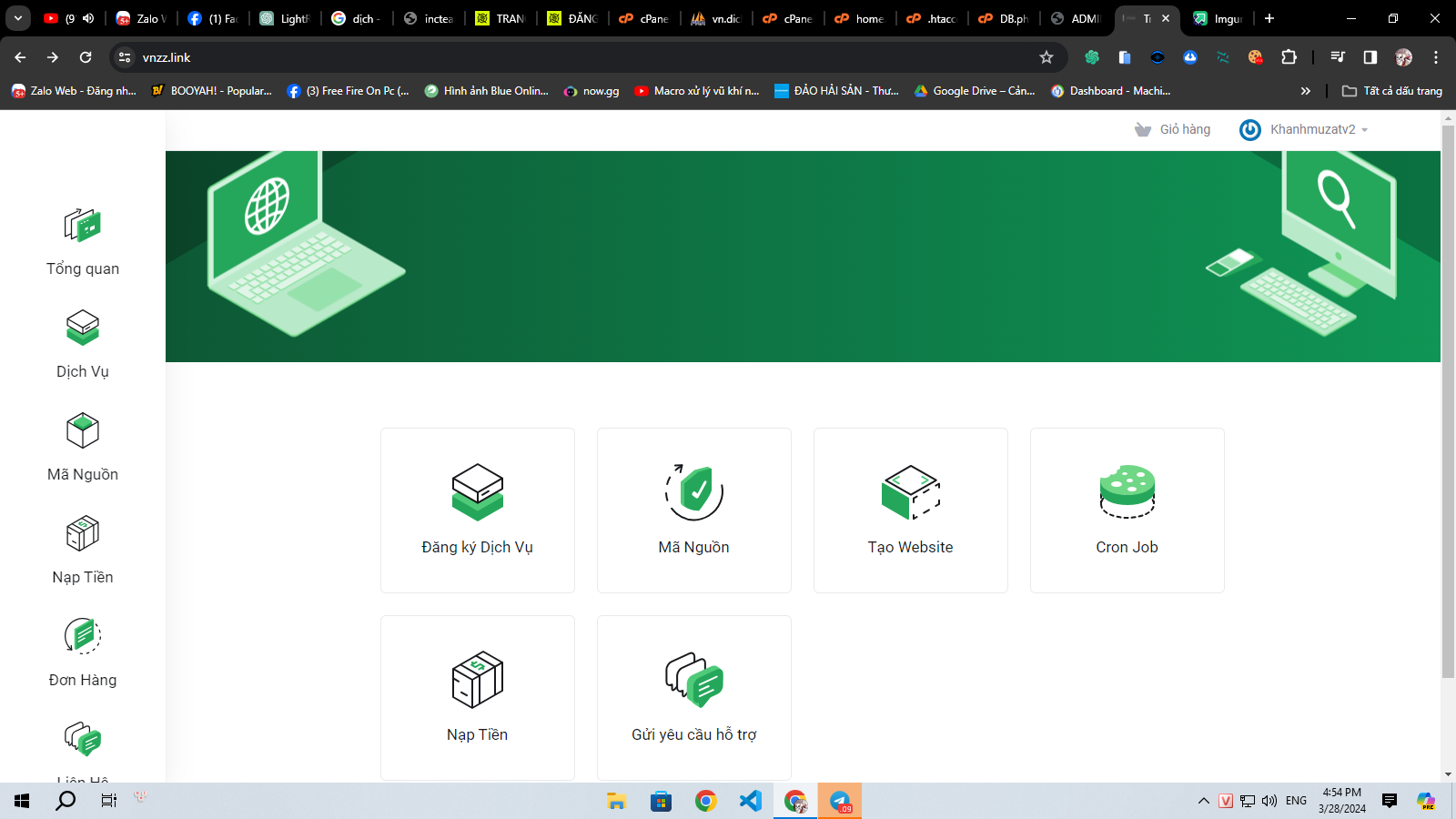Open the Giỏ hàng shopping basket
1456x819 pixels.
tap(1174, 129)
